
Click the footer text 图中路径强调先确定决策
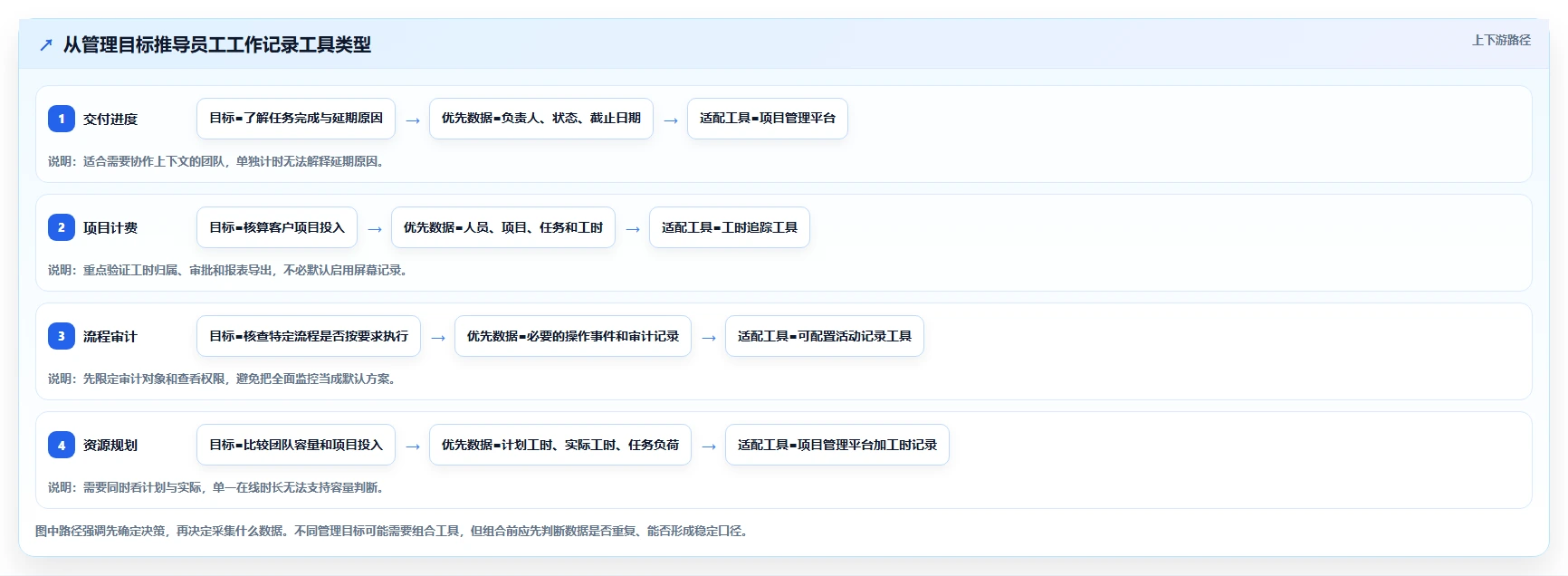click(100, 531)
